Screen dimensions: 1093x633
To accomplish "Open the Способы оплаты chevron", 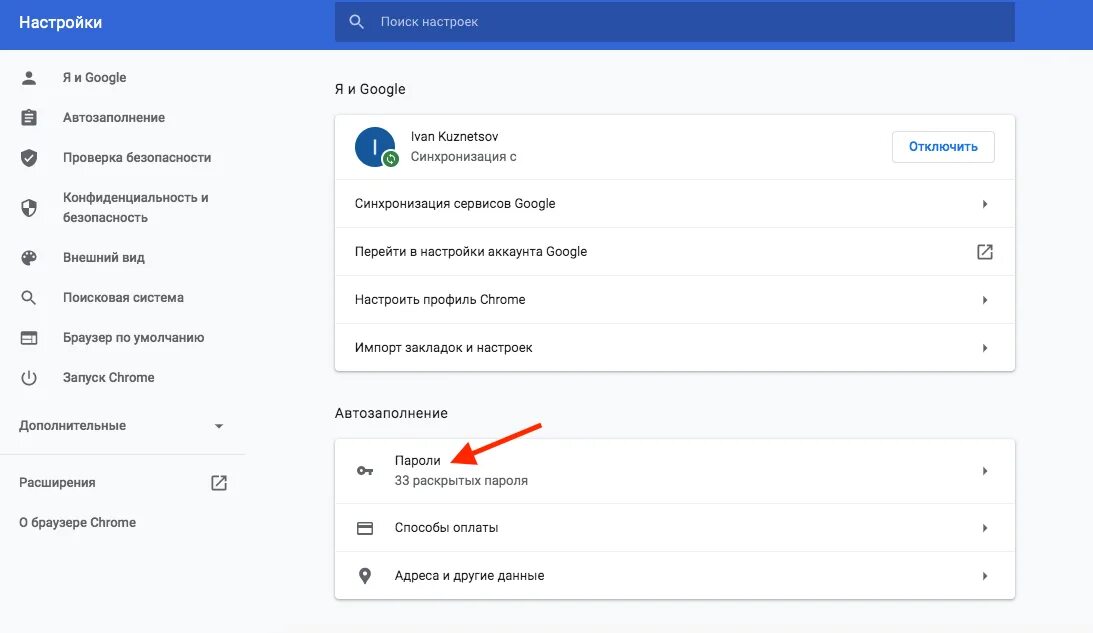I will (x=985, y=528).
